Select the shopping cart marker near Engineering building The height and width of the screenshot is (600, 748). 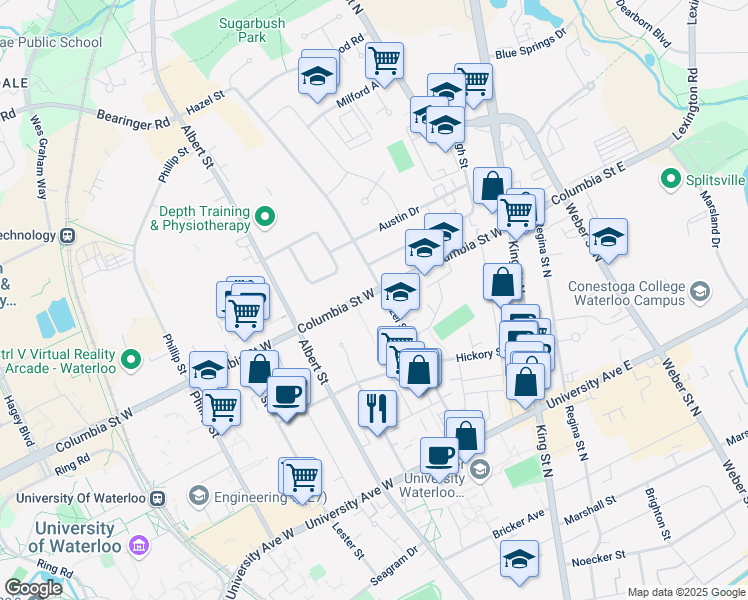tap(302, 478)
